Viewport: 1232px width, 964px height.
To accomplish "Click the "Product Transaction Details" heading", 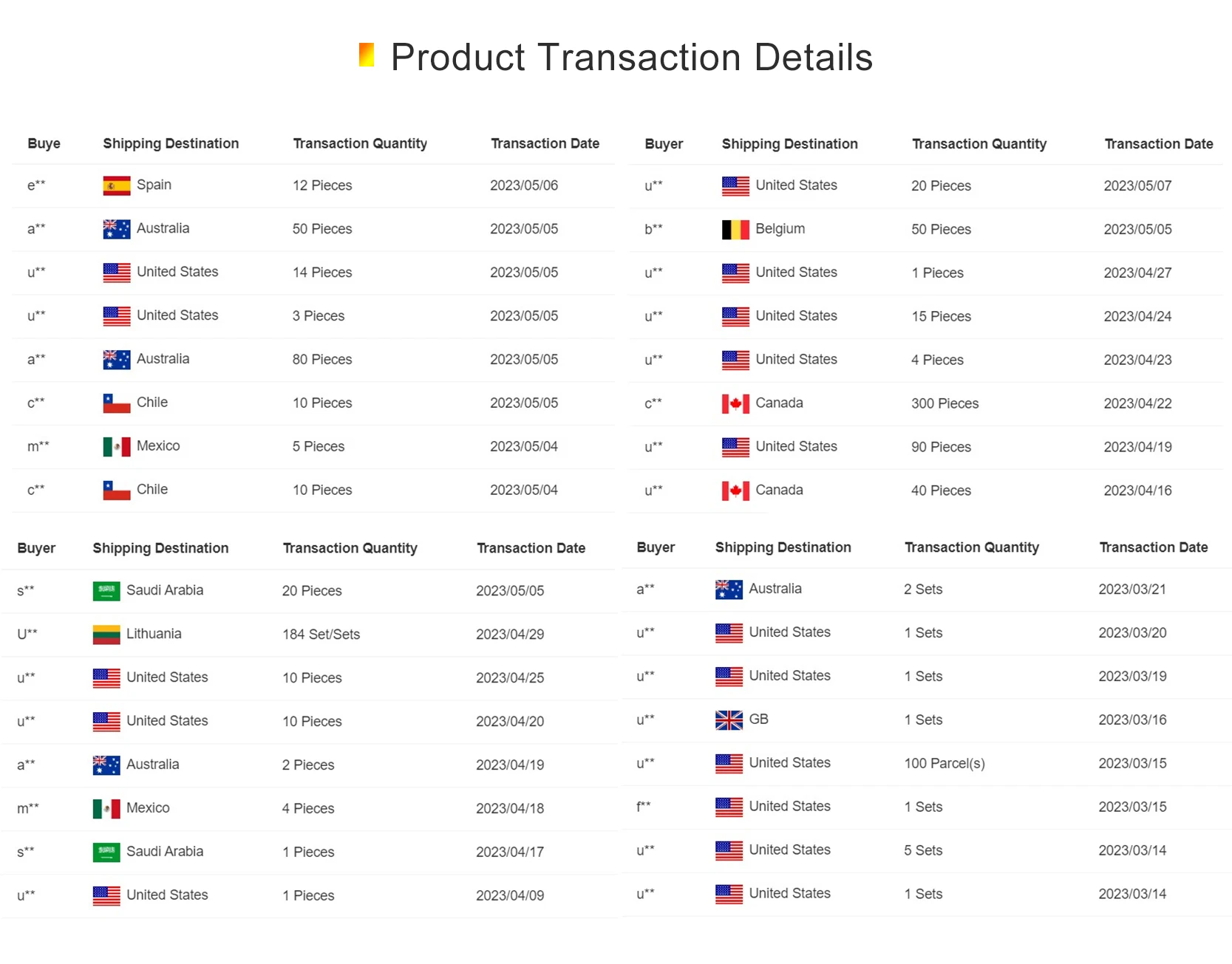I will (631, 58).
